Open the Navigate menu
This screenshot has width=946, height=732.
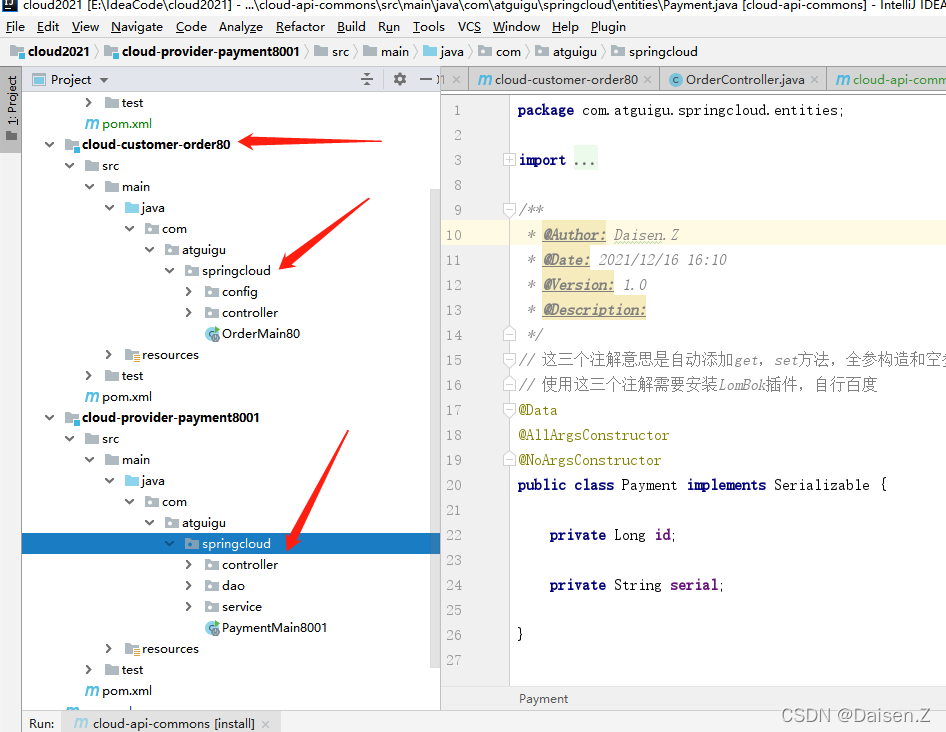[137, 27]
